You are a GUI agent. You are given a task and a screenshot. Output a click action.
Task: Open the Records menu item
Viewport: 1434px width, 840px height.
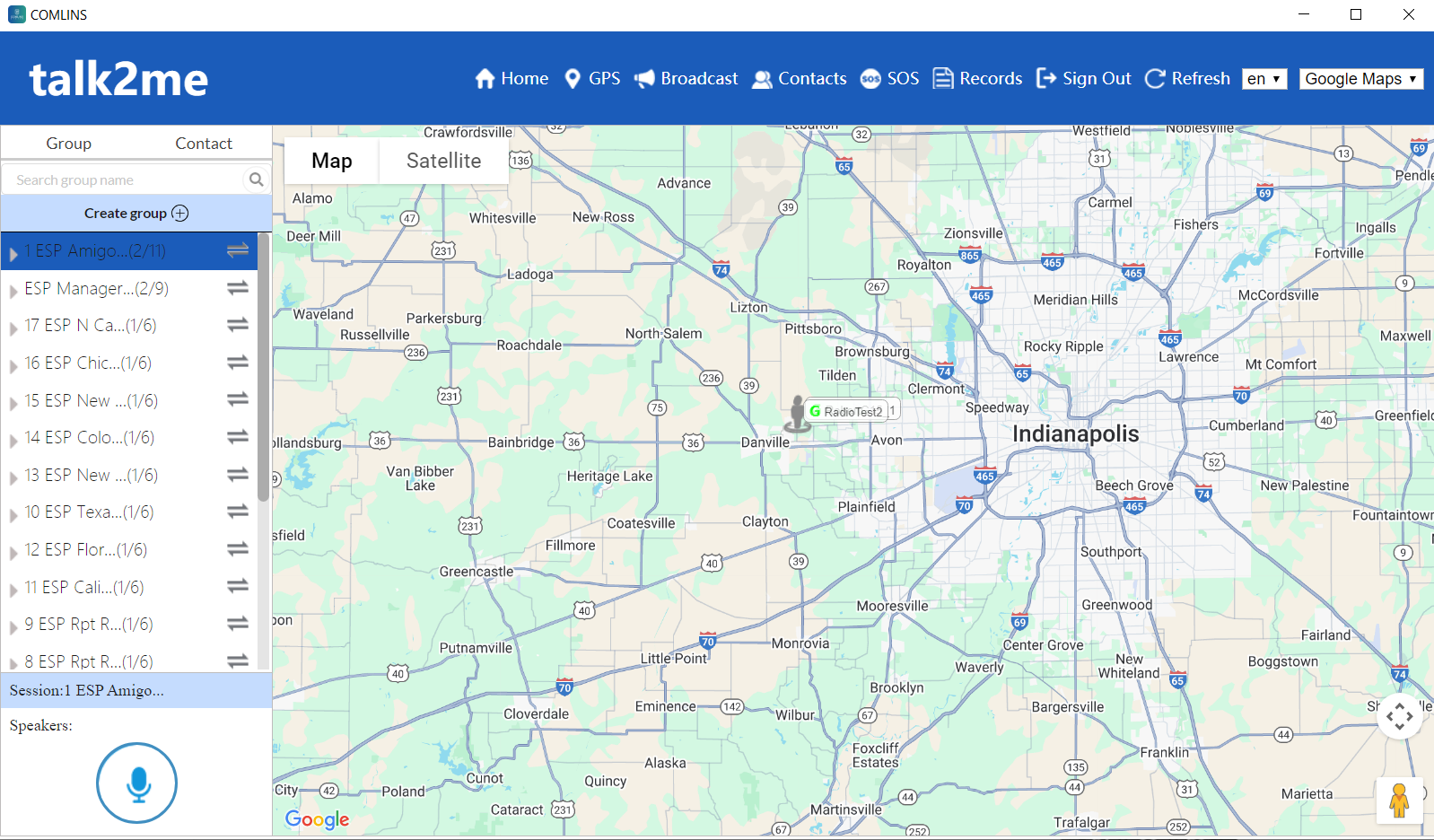(977, 79)
